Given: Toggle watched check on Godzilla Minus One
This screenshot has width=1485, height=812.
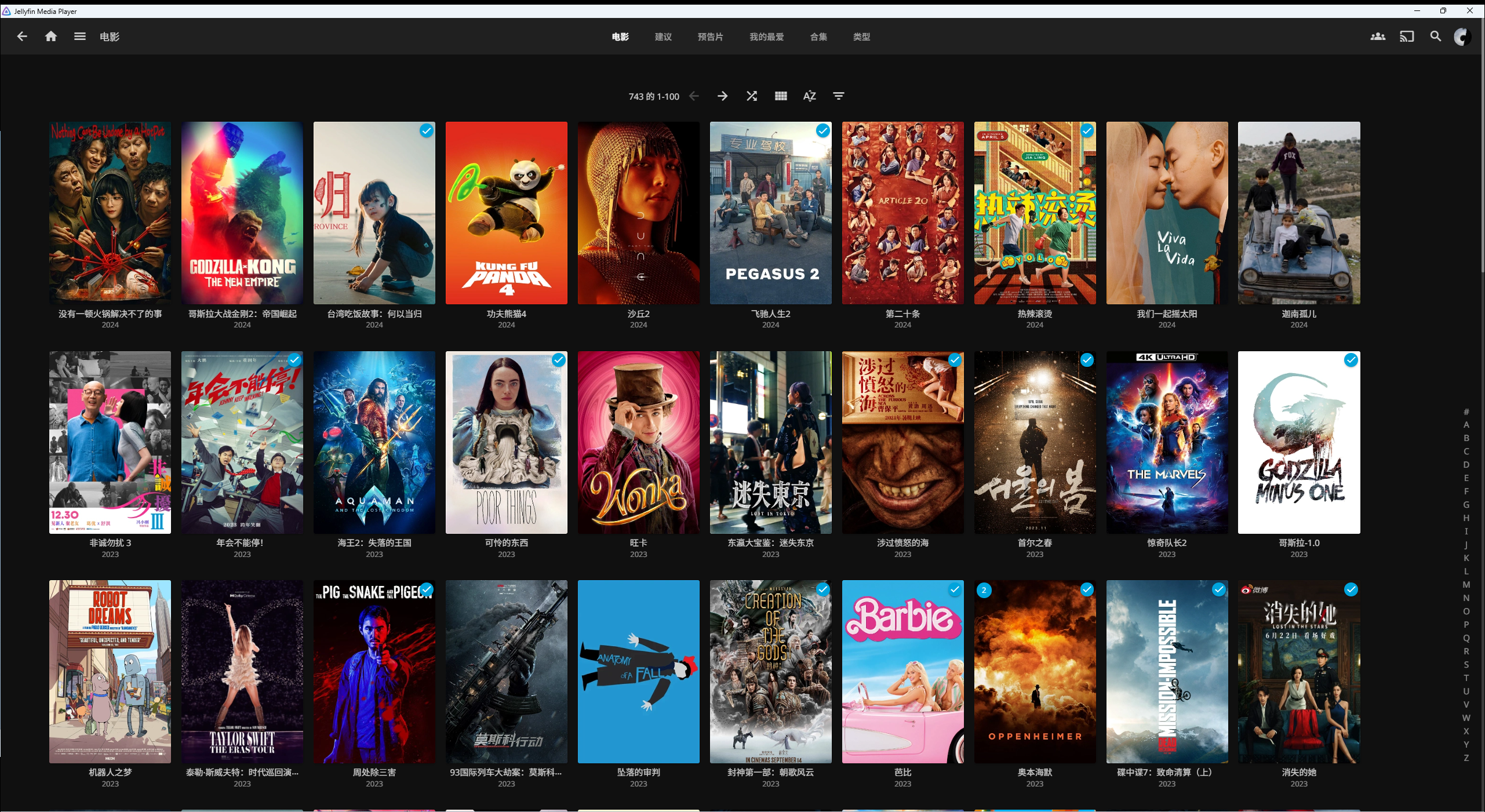Looking at the screenshot, I should tap(1351, 361).
